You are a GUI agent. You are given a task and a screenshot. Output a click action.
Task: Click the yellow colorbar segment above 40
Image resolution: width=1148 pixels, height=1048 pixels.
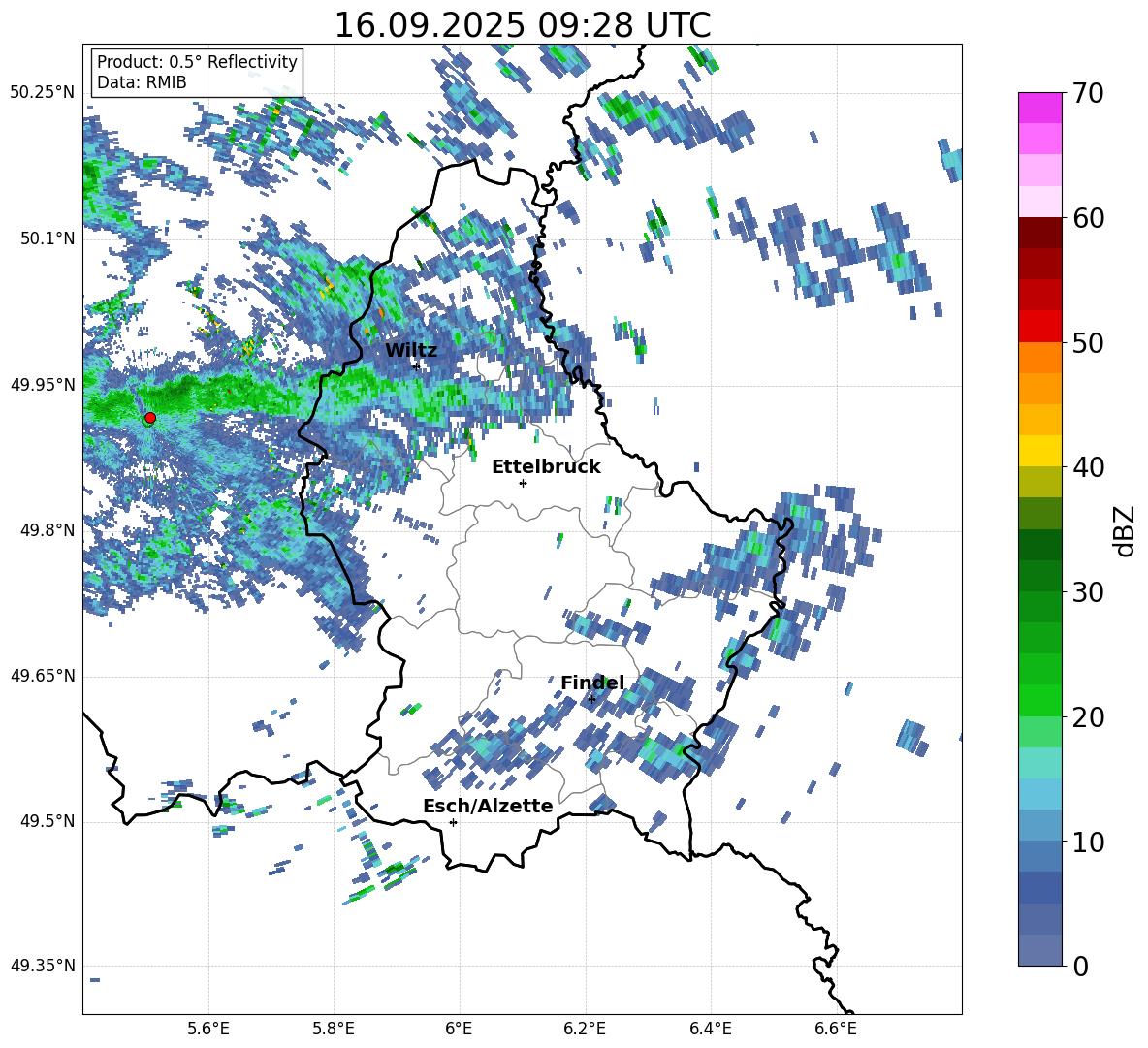click(x=1039, y=451)
